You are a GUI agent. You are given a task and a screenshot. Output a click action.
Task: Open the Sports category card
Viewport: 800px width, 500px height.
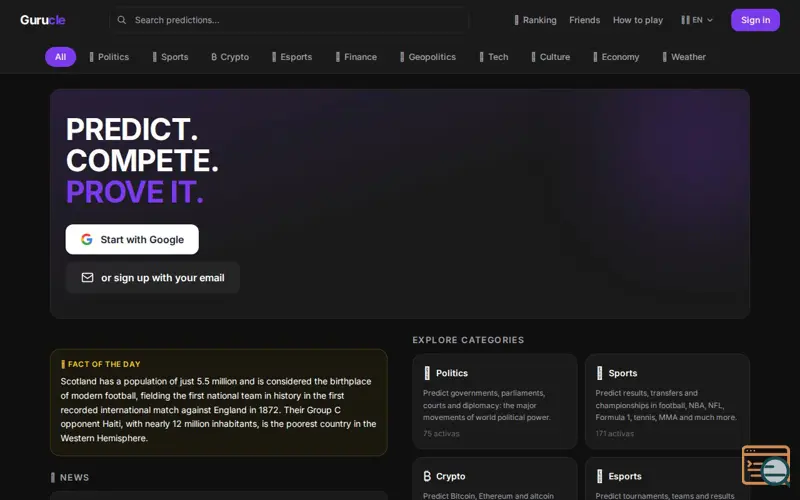[x=667, y=402]
